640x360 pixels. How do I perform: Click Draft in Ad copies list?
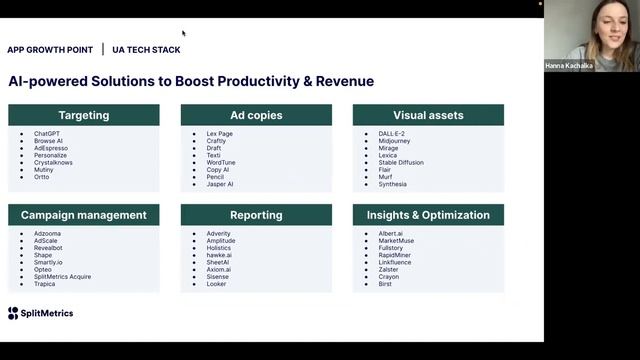[x=213, y=148]
